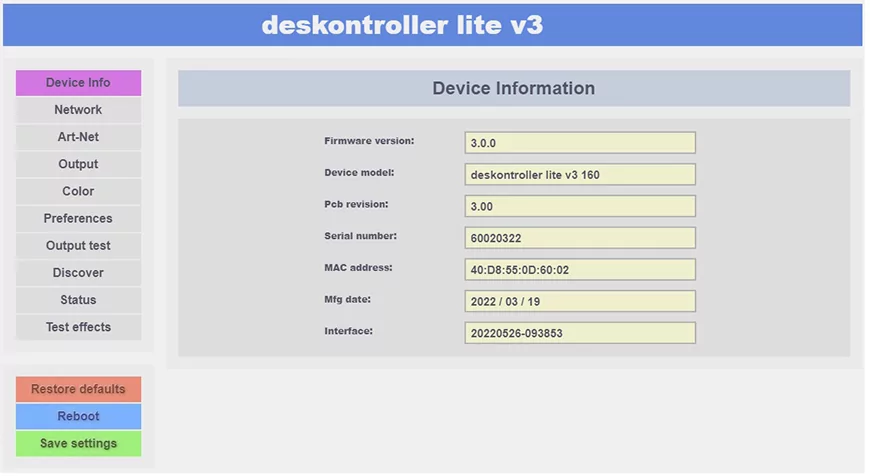This screenshot has width=870, height=476.
Task: Reboot the device
Action: (78, 417)
